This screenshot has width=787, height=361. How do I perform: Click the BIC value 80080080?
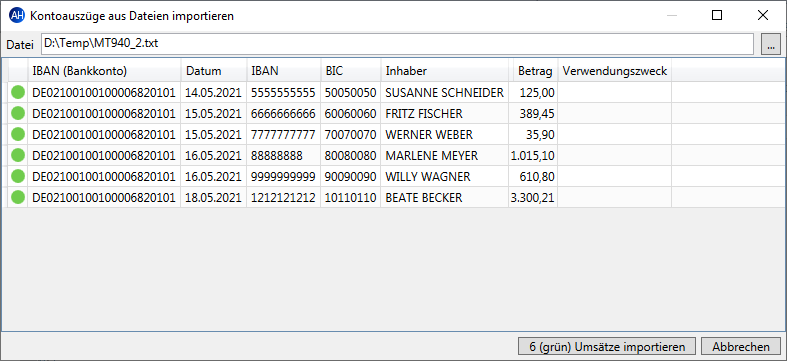tap(350, 156)
